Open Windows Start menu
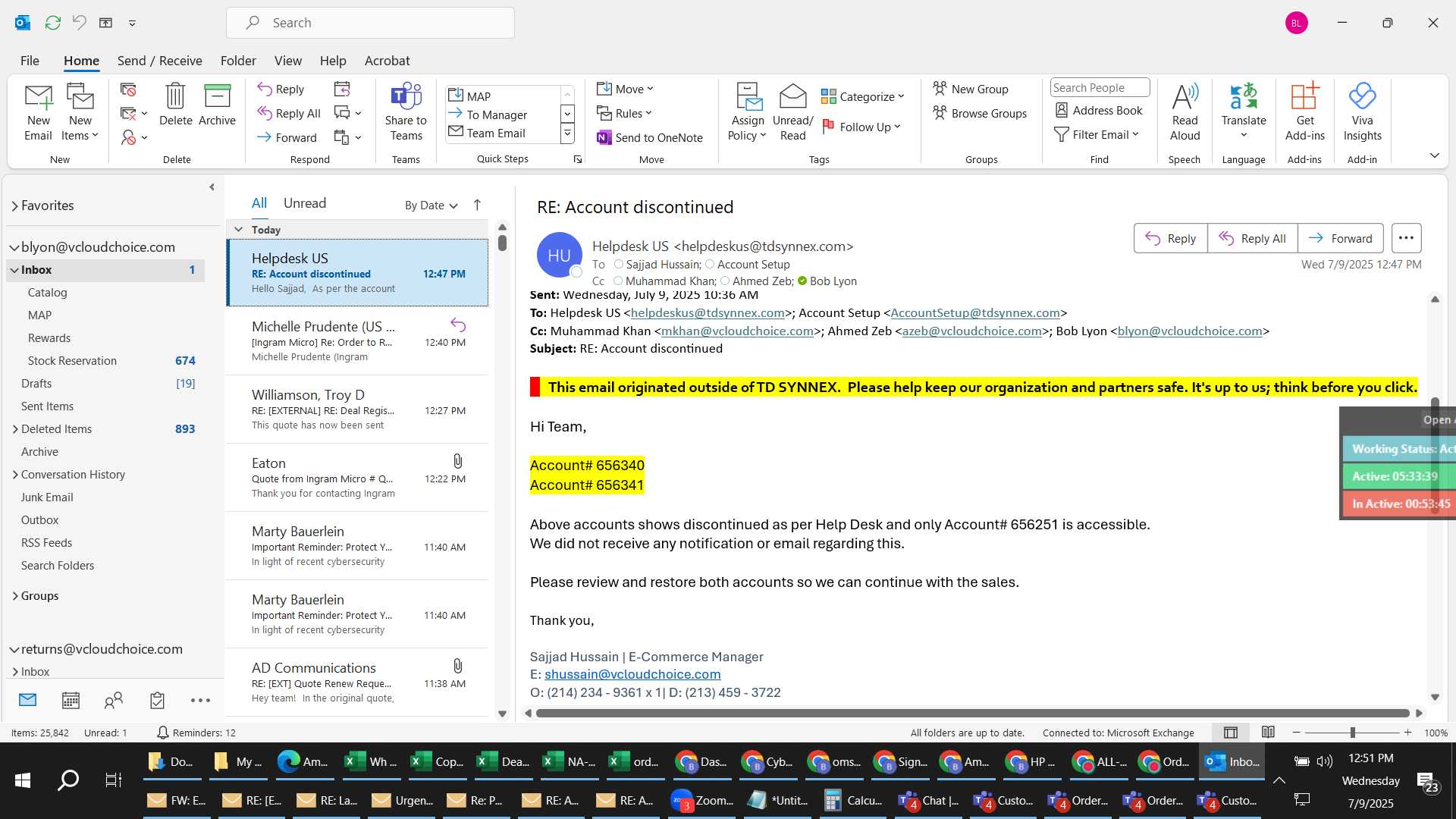The height and width of the screenshot is (819, 1456). click(23, 780)
